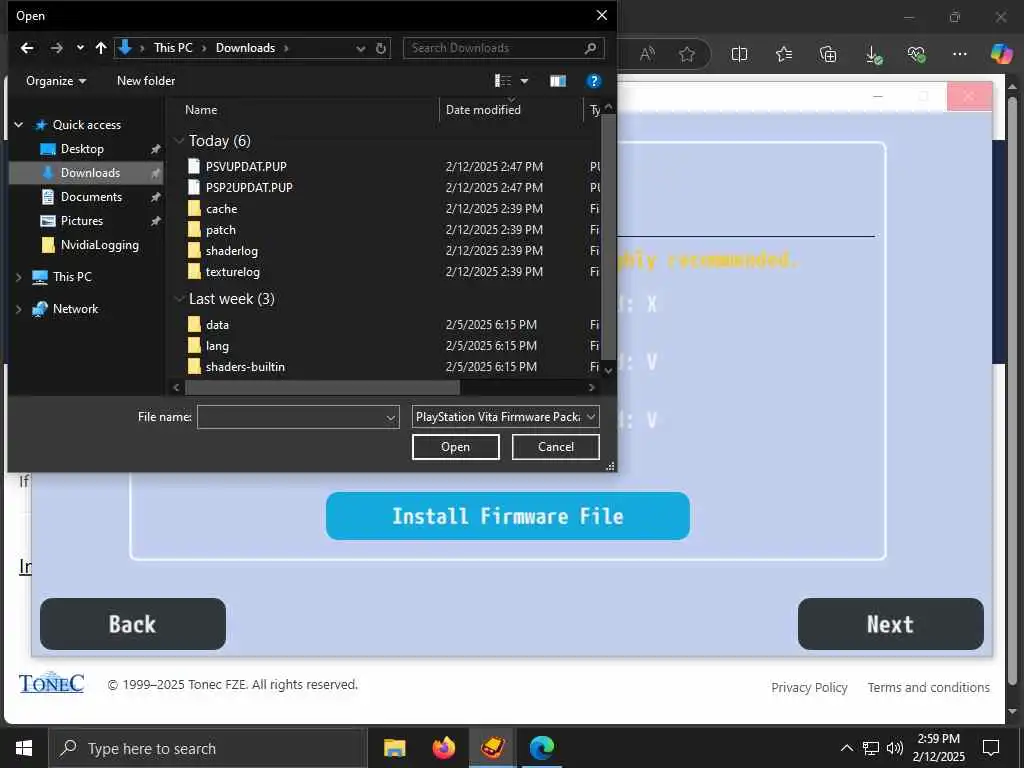Select the lang folder

coord(217,345)
